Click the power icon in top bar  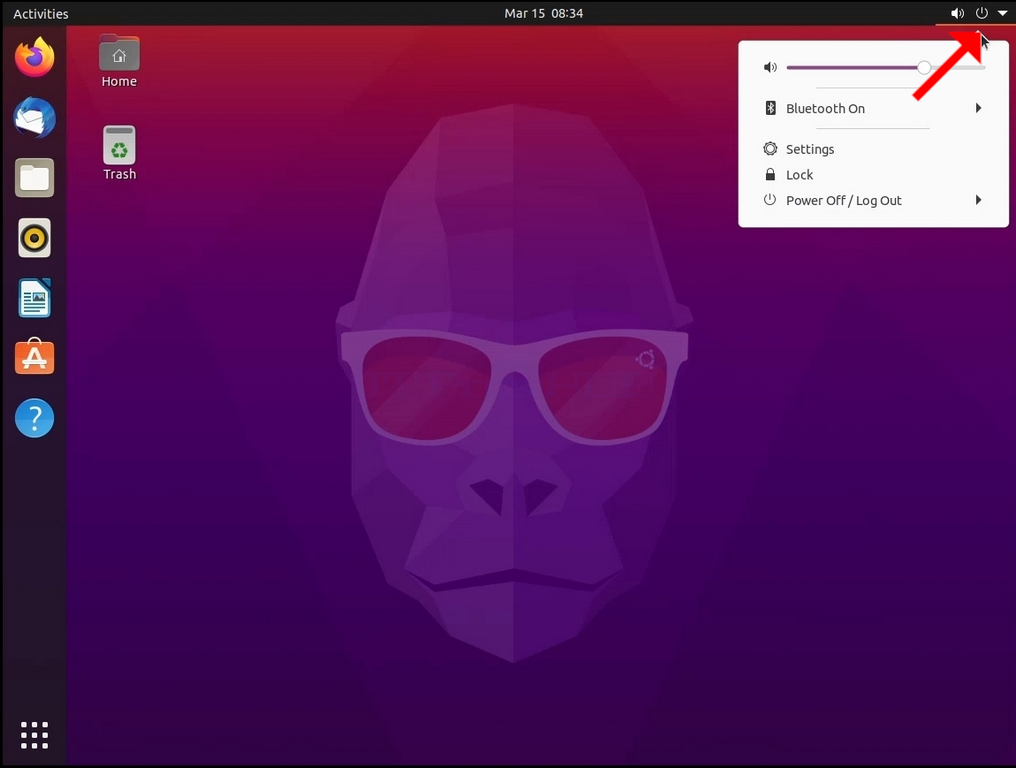point(982,13)
